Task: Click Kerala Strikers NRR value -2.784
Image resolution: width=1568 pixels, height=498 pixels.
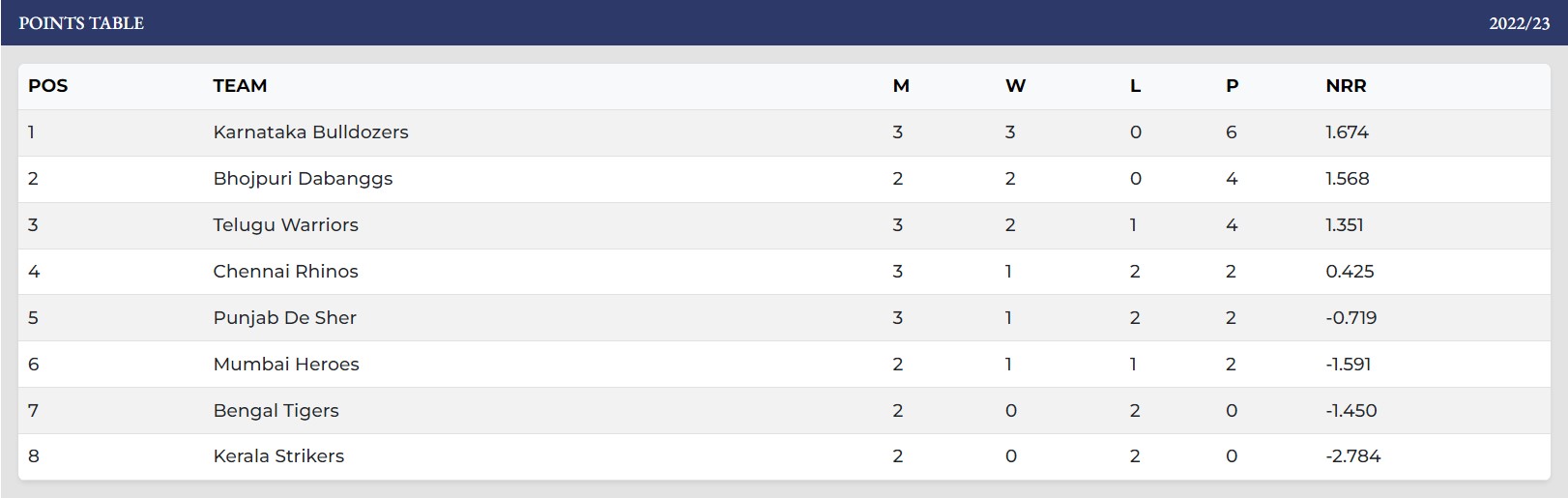Action: click(1352, 456)
